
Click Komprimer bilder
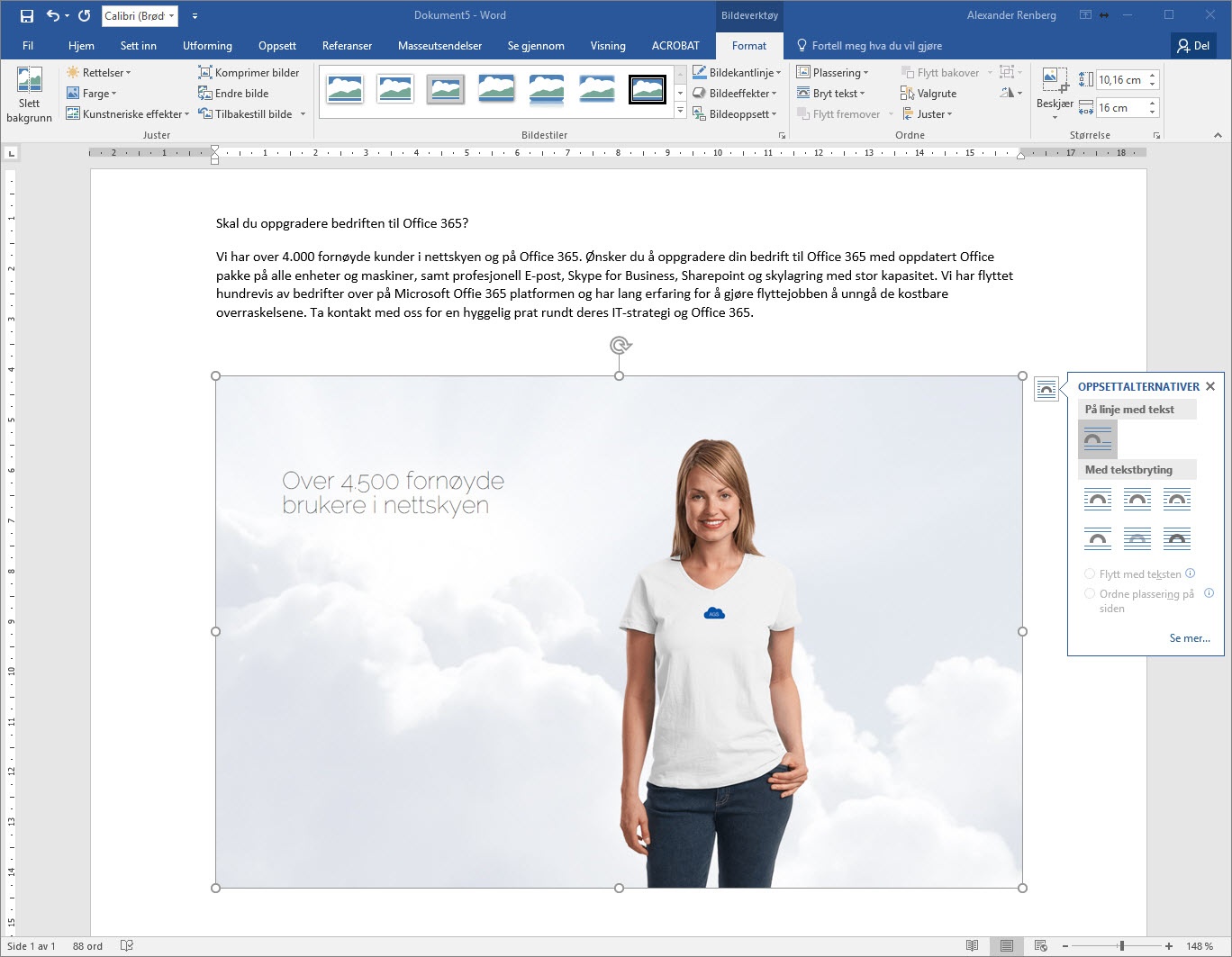249,72
